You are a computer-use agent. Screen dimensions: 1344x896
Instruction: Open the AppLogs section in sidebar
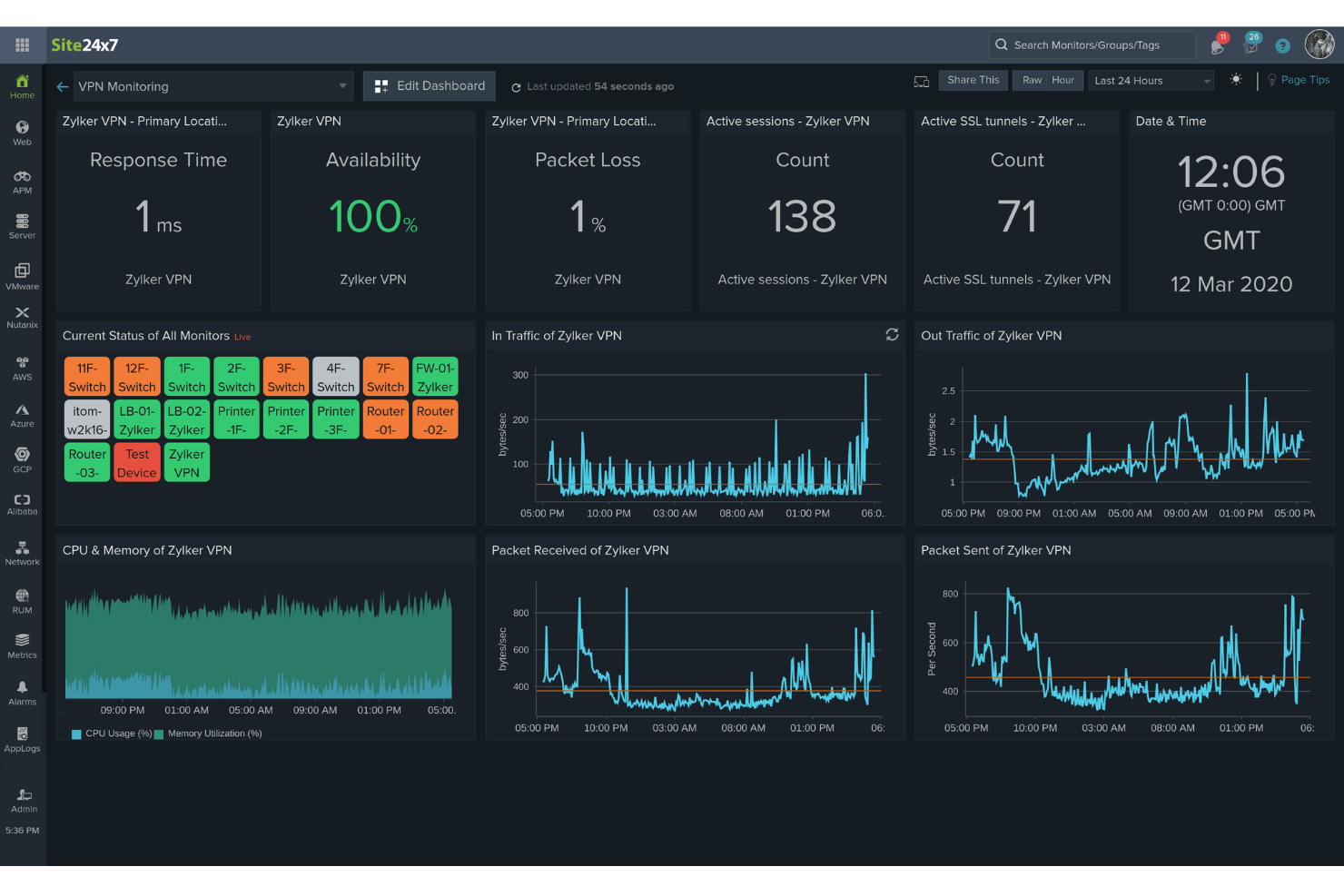click(x=22, y=738)
